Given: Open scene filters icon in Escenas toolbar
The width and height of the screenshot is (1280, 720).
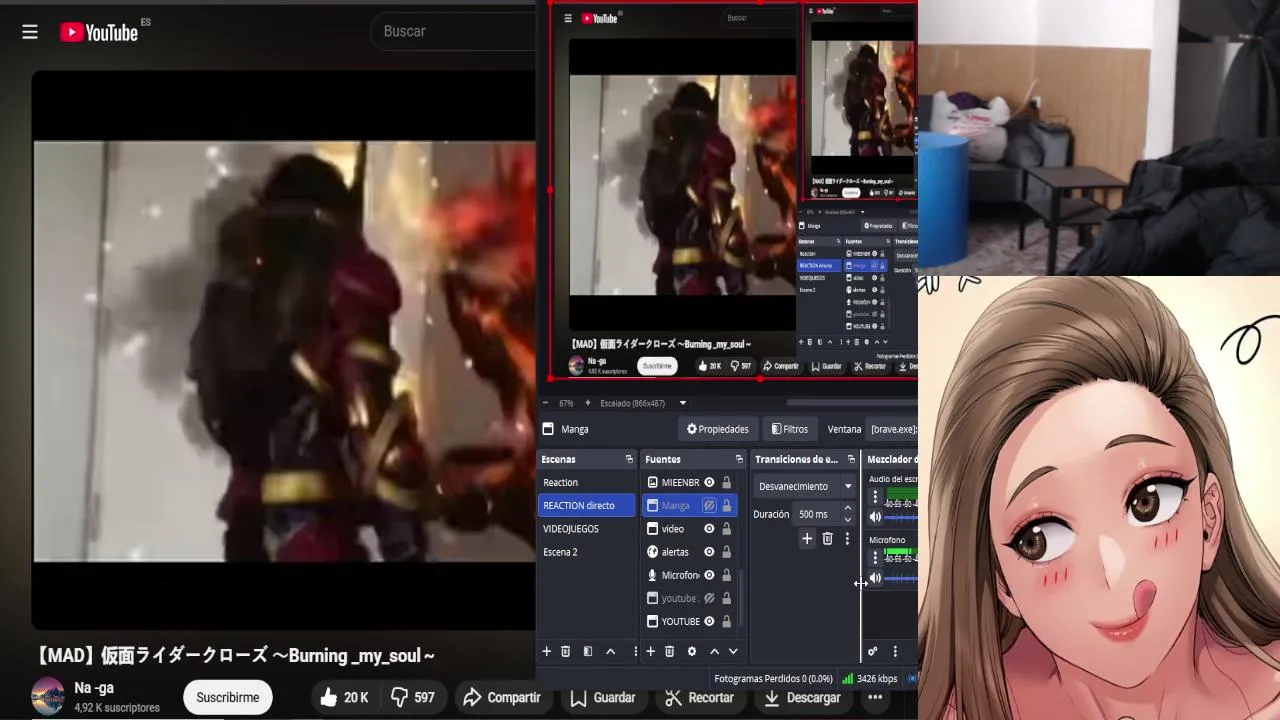Looking at the screenshot, I should (587, 651).
